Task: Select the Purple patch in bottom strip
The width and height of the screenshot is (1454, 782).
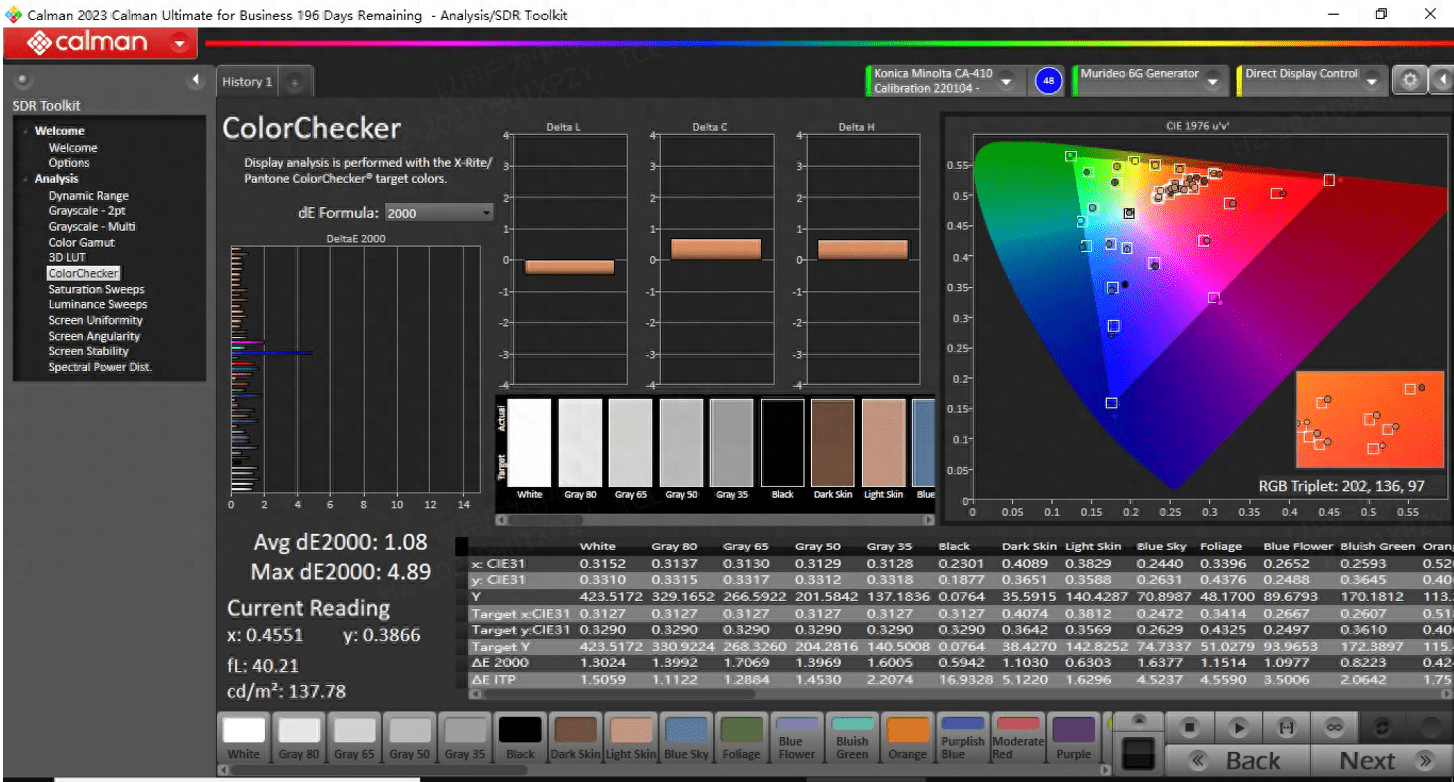Action: point(1073,739)
